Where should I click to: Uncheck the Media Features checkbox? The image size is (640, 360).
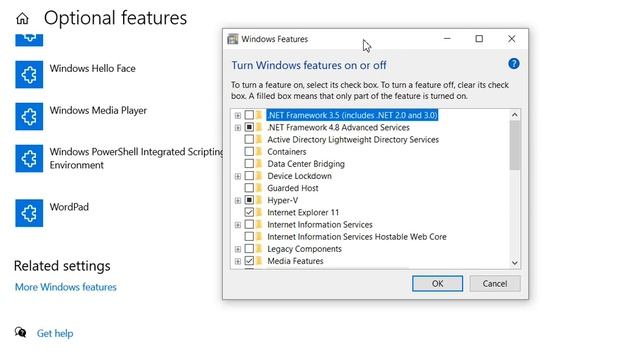click(249, 261)
